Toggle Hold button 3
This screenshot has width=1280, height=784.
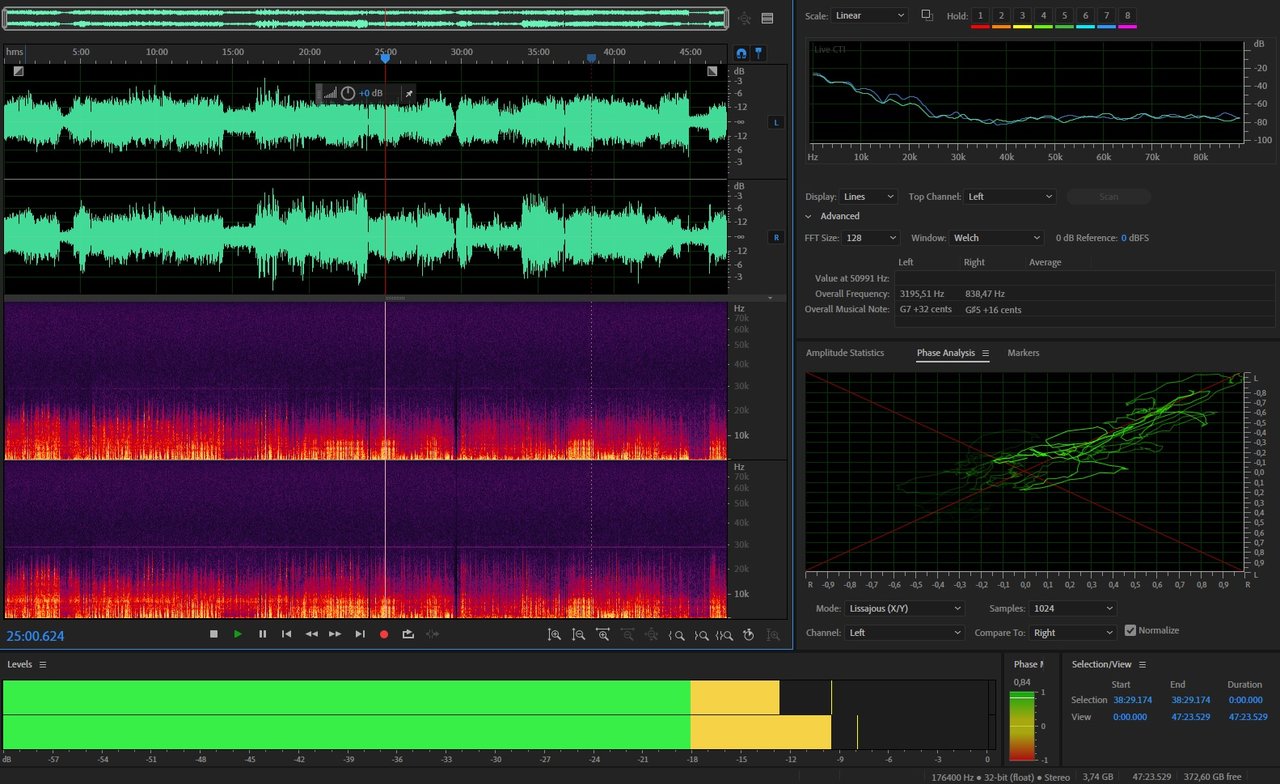click(x=1022, y=15)
